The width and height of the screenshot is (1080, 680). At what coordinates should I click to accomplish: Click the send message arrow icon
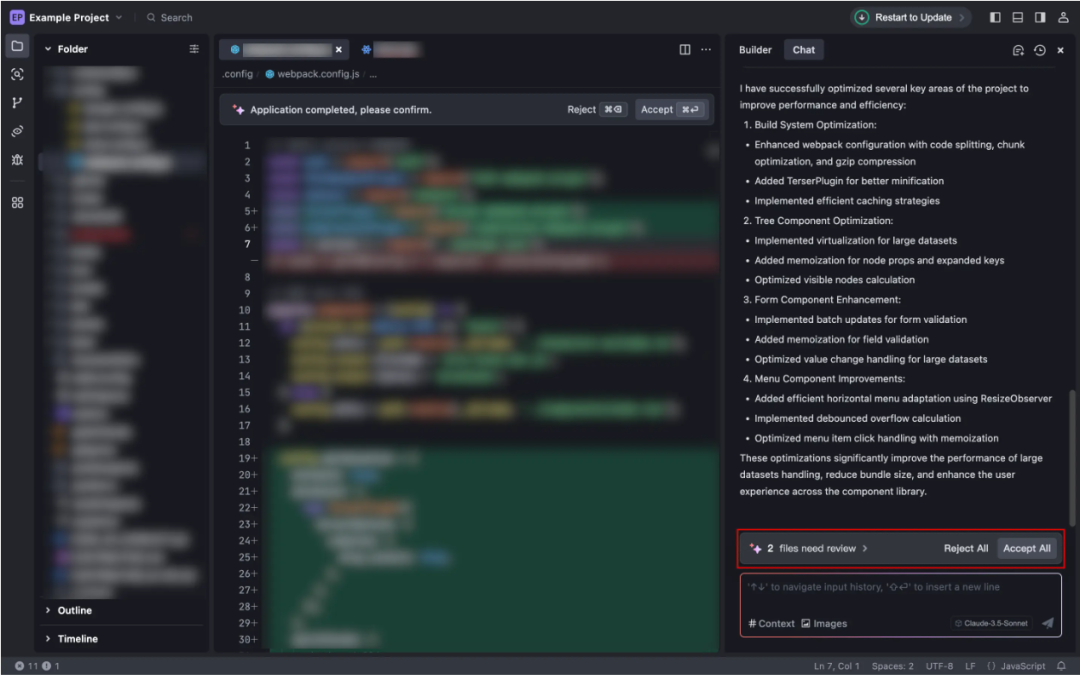(x=1048, y=624)
